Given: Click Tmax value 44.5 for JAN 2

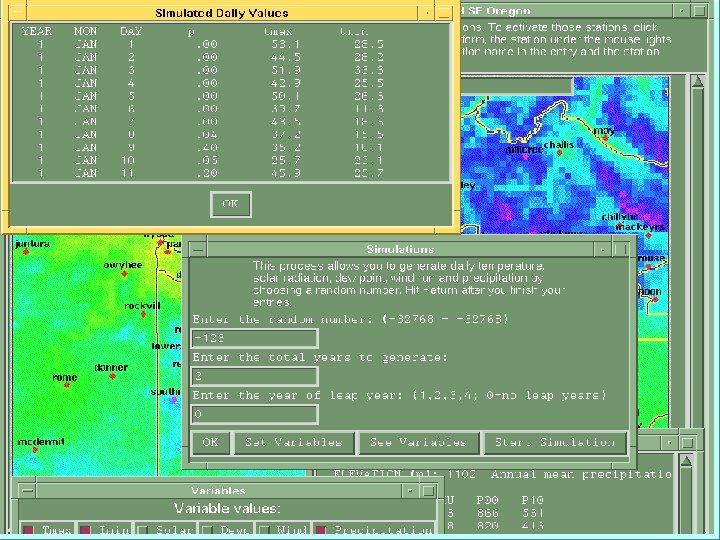Looking at the screenshot, I should tap(286, 57).
